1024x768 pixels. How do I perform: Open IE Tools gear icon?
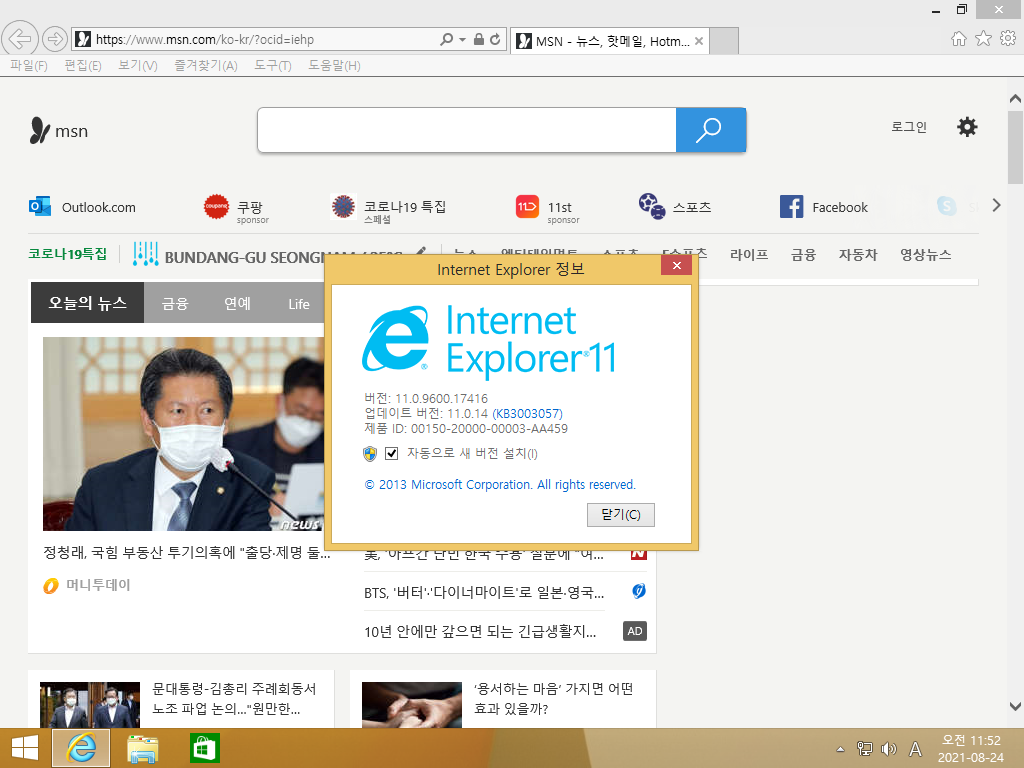1008,39
